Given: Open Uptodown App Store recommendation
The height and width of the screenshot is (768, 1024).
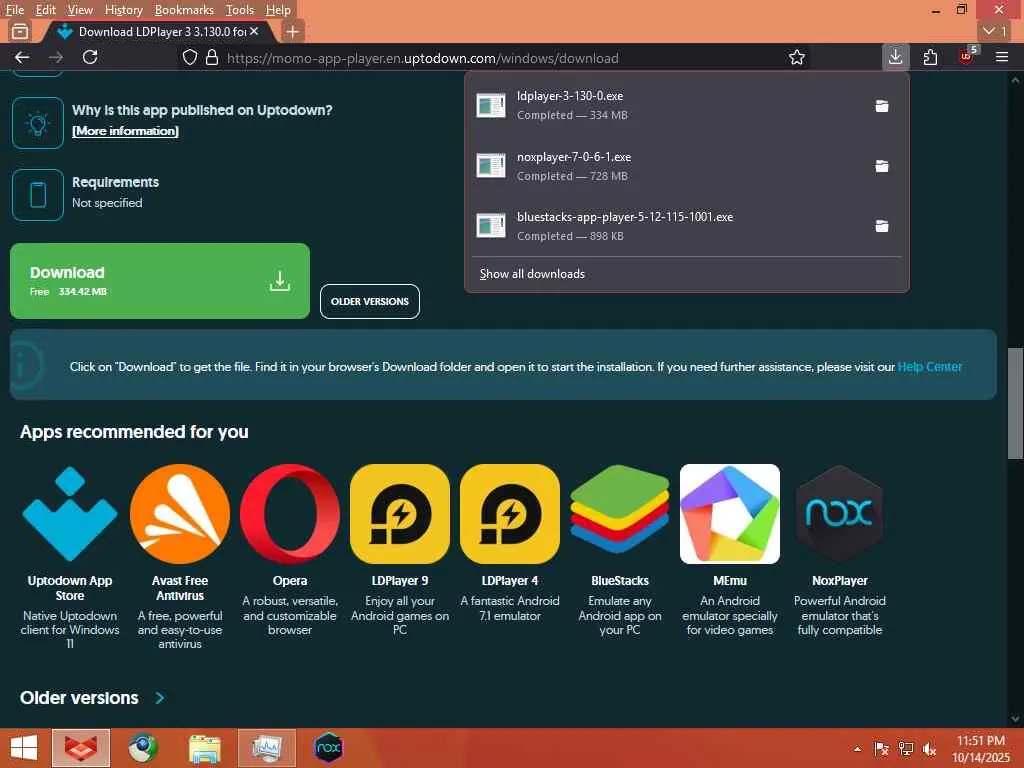Looking at the screenshot, I should [x=70, y=514].
